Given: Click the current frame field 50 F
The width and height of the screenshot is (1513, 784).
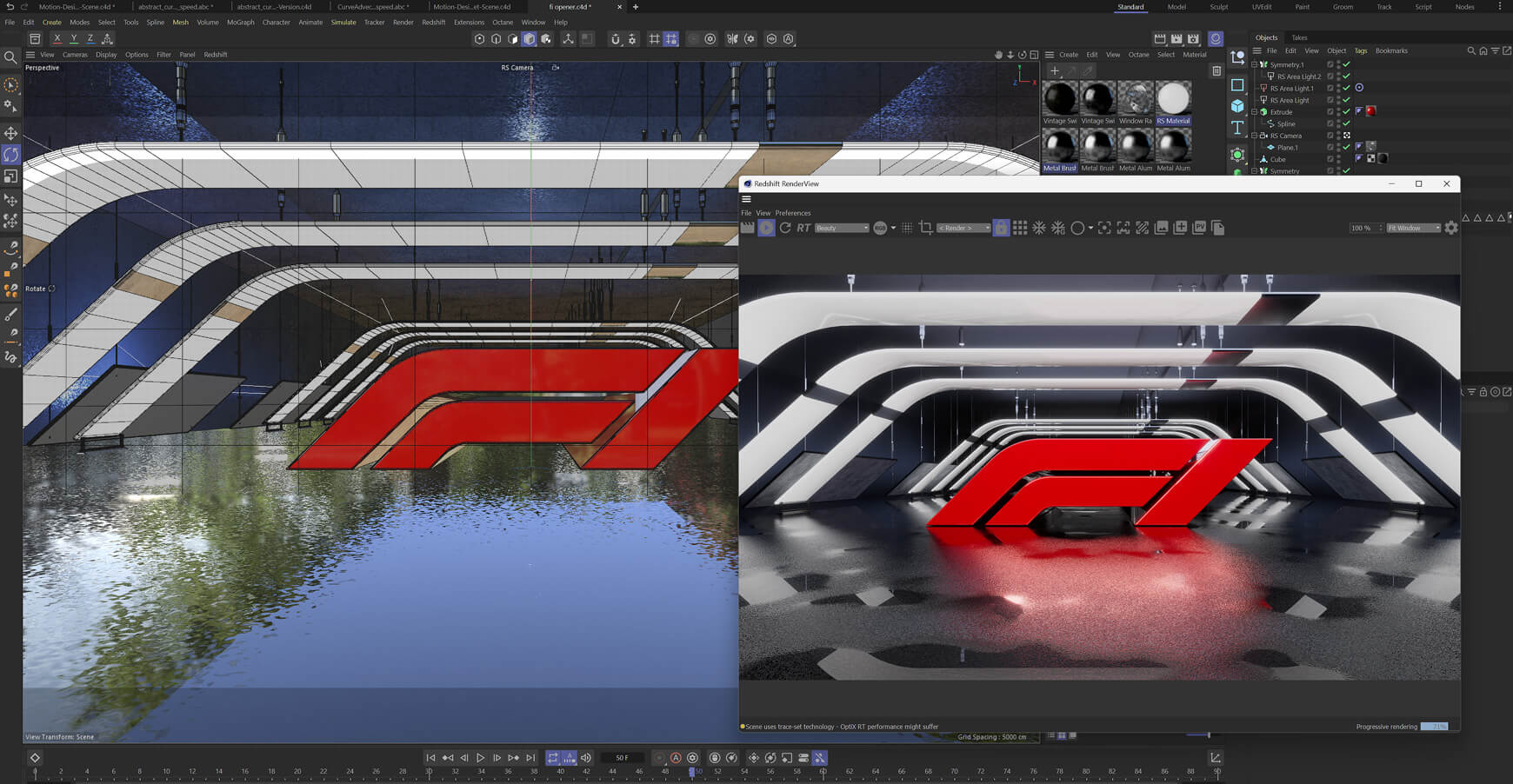Looking at the screenshot, I should (x=623, y=758).
